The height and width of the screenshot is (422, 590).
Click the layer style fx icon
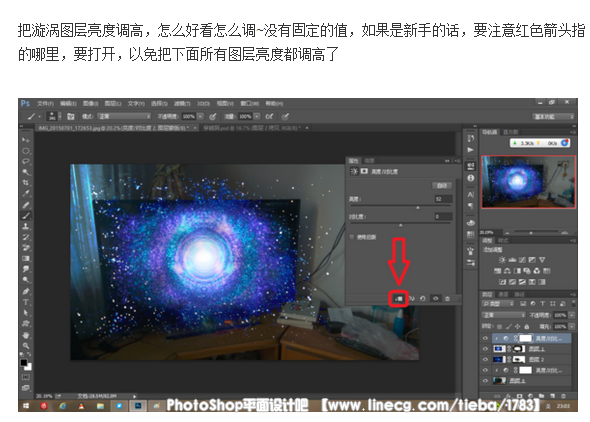pos(508,396)
